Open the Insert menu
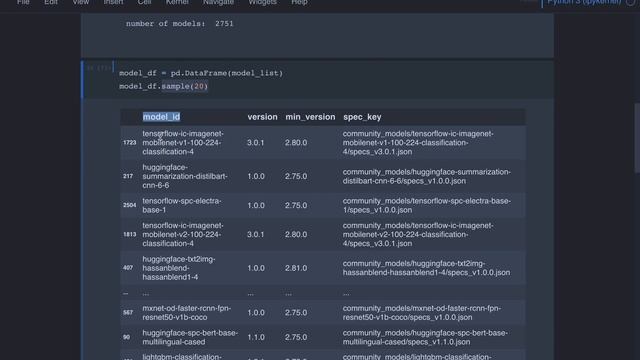Viewport: 640px width, 360px height. coord(113,2)
